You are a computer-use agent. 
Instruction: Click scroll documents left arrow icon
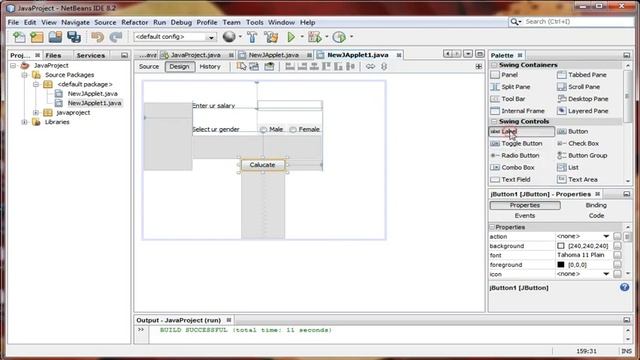[448, 54]
